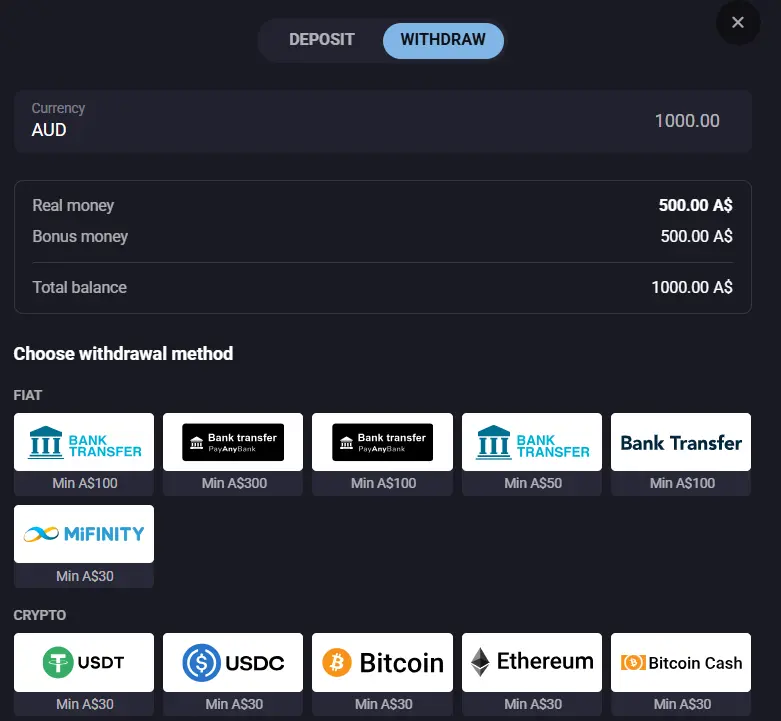Click the Real money 500.00 A$ value
The height and width of the screenshot is (721, 781).
[695, 205]
